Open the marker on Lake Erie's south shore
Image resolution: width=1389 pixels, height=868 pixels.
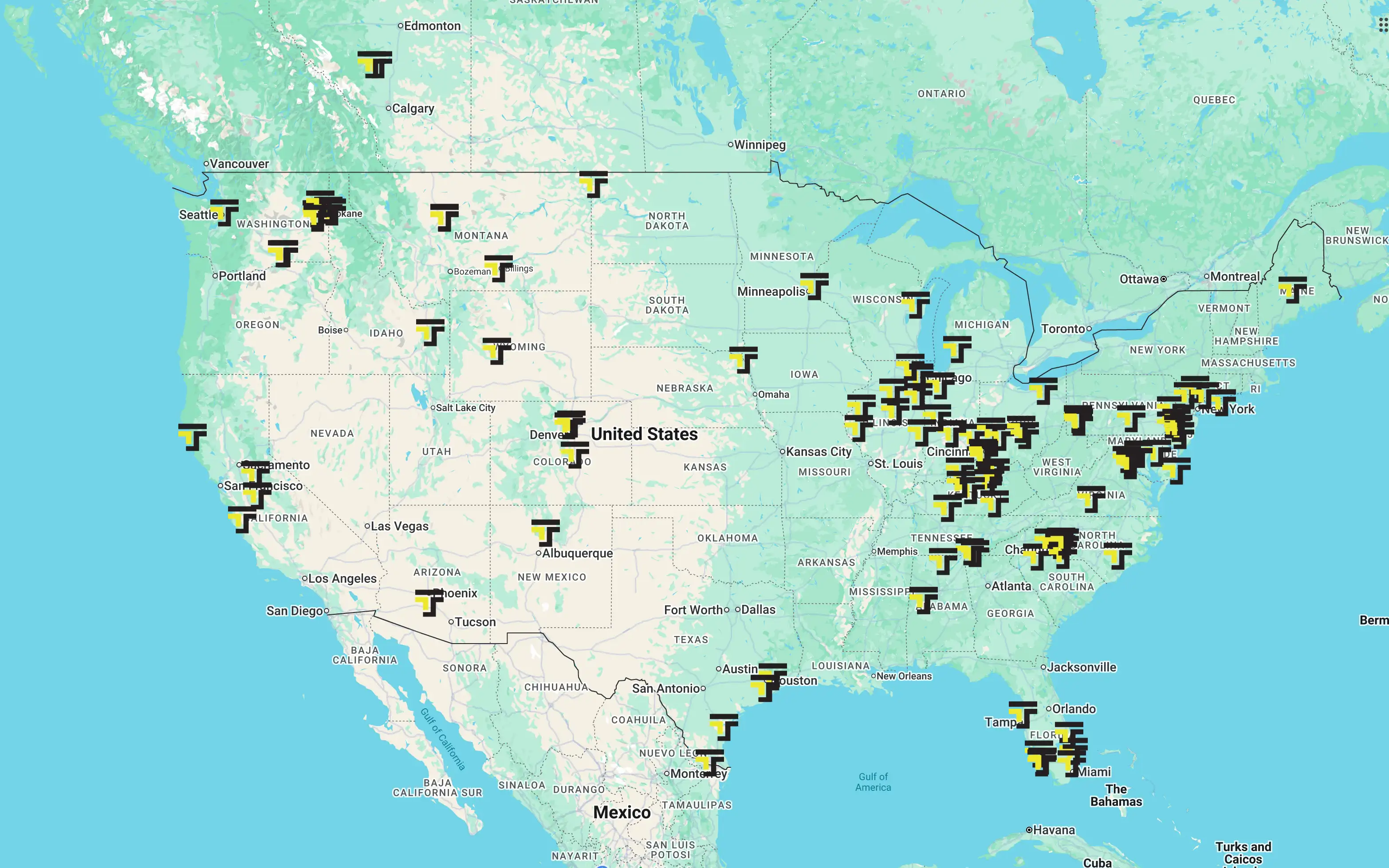(x=1043, y=391)
